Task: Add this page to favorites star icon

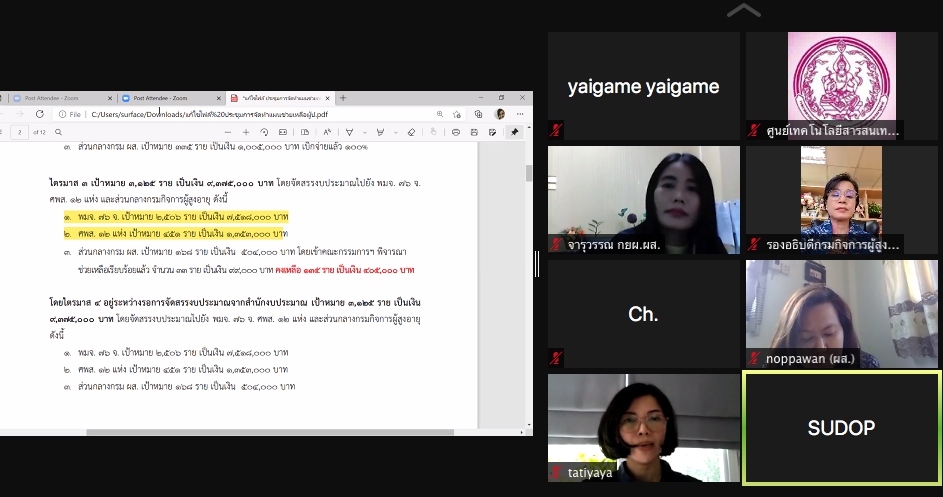Action: 457,114
